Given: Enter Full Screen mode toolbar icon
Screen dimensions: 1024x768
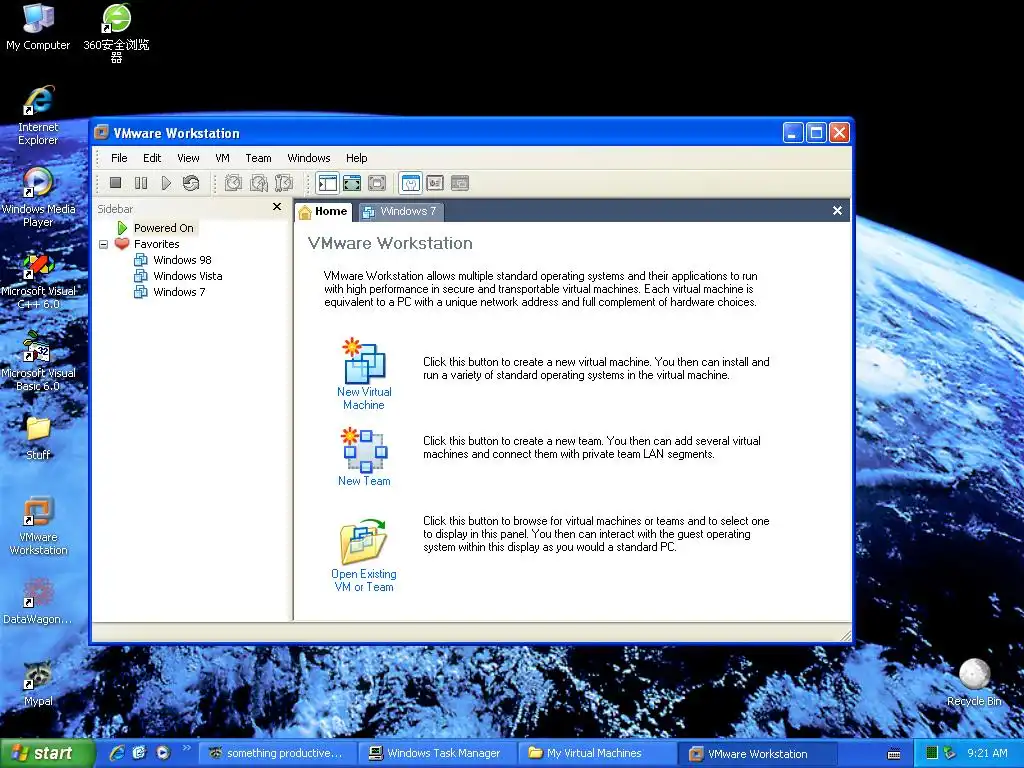Looking at the screenshot, I should (x=352, y=183).
